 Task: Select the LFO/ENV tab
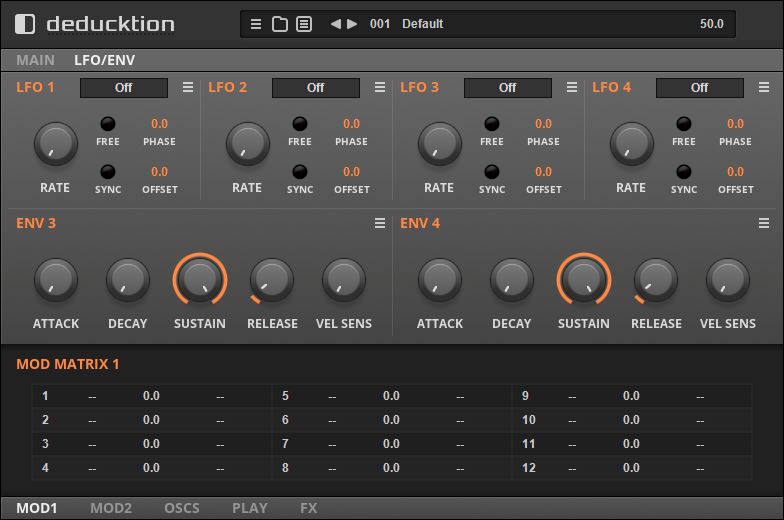[104, 60]
